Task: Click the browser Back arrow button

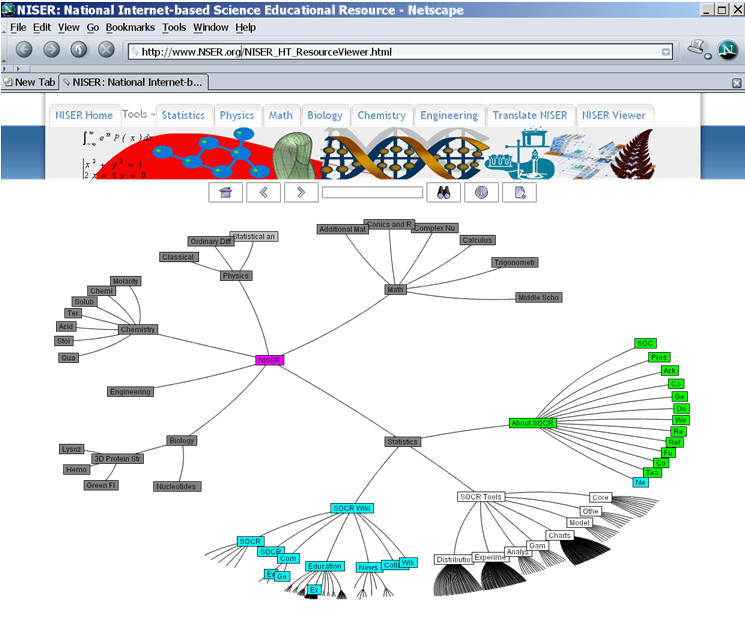Action: pos(24,49)
